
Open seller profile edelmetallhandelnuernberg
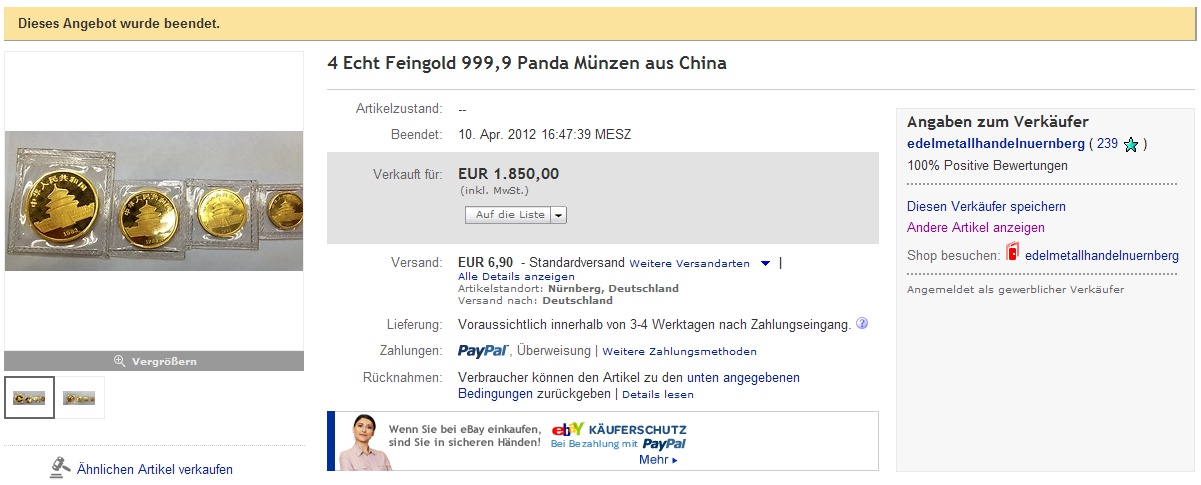pyautogui.click(x=996, y=144)
